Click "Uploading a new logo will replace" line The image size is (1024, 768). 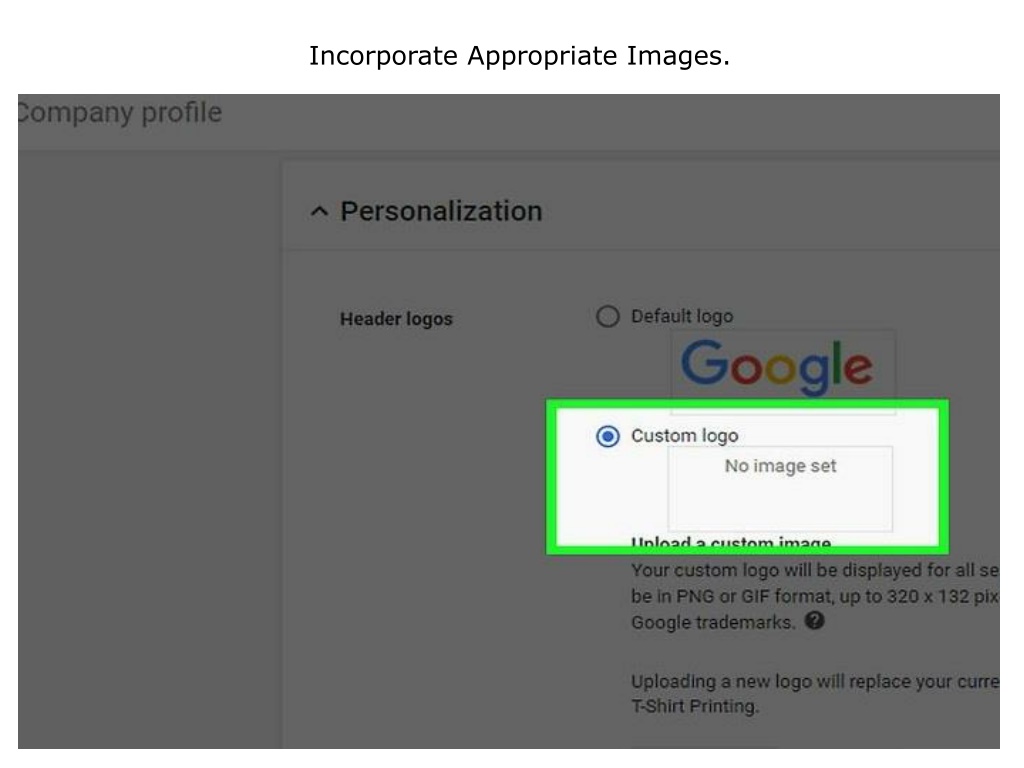tap(815, 681)
